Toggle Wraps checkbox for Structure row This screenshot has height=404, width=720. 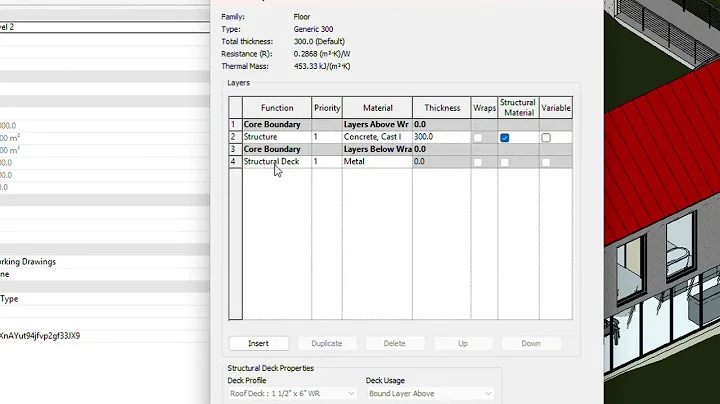(478, 137)
